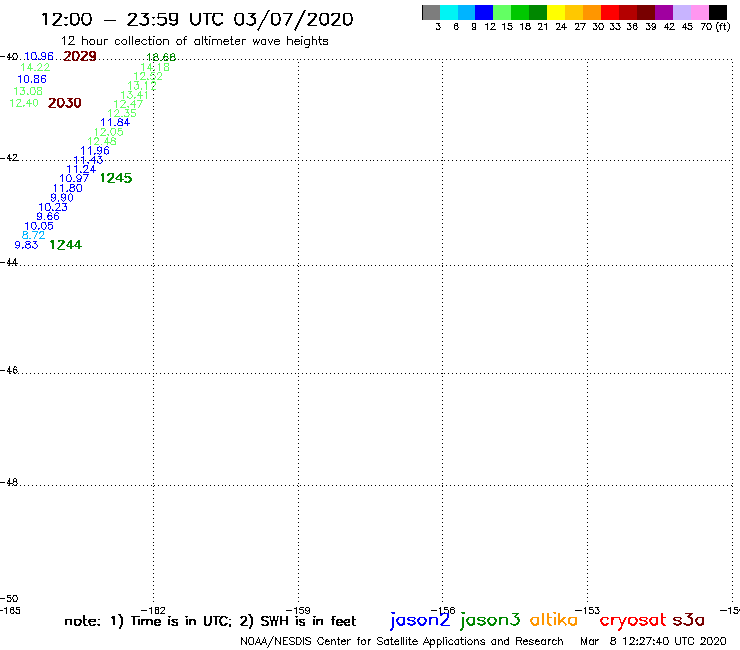
Task: Click the pure blue swatch in the color scale
Action: point(484,12)
